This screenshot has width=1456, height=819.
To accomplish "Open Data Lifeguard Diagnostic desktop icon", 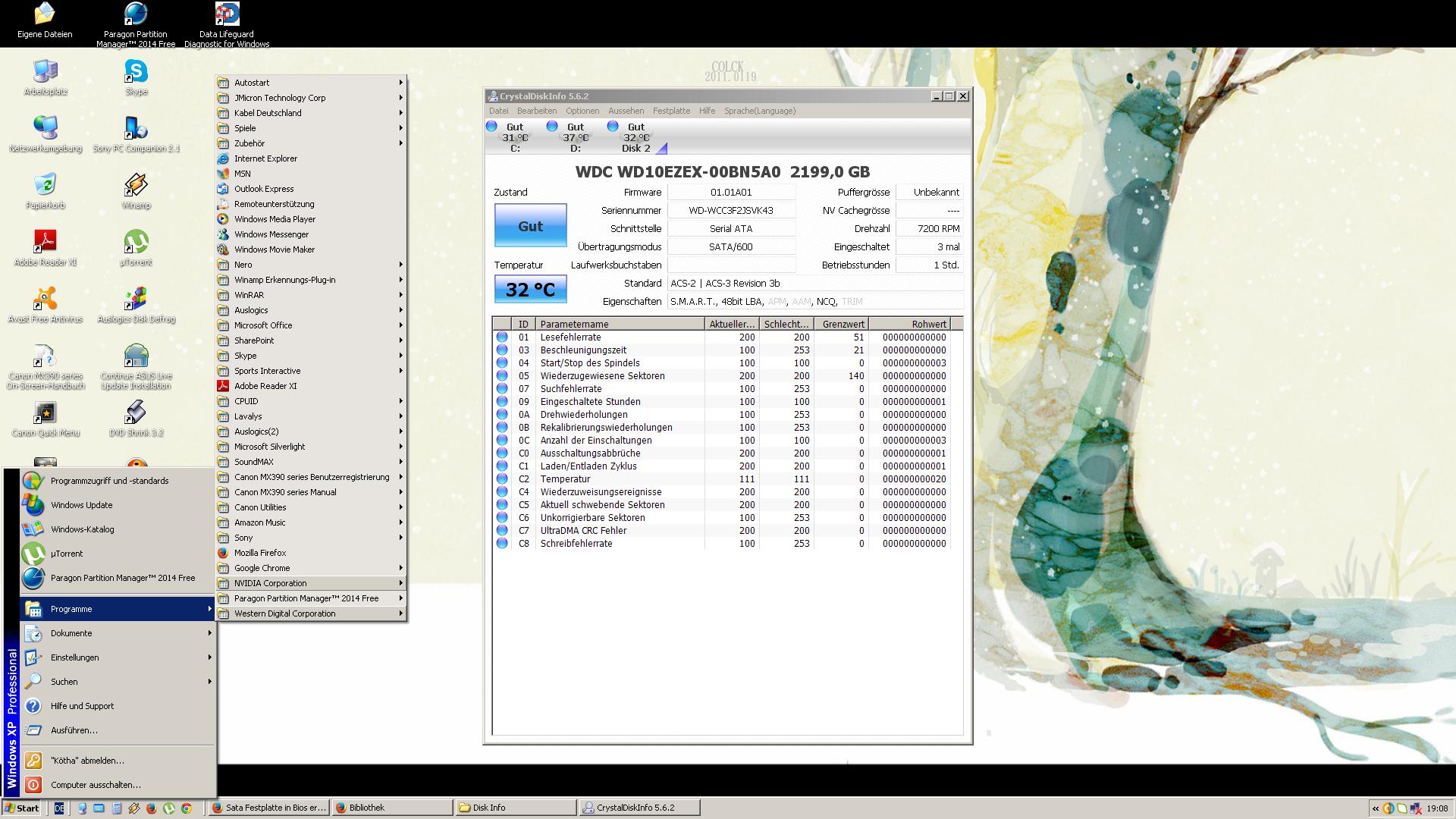I will click(227, 15).
